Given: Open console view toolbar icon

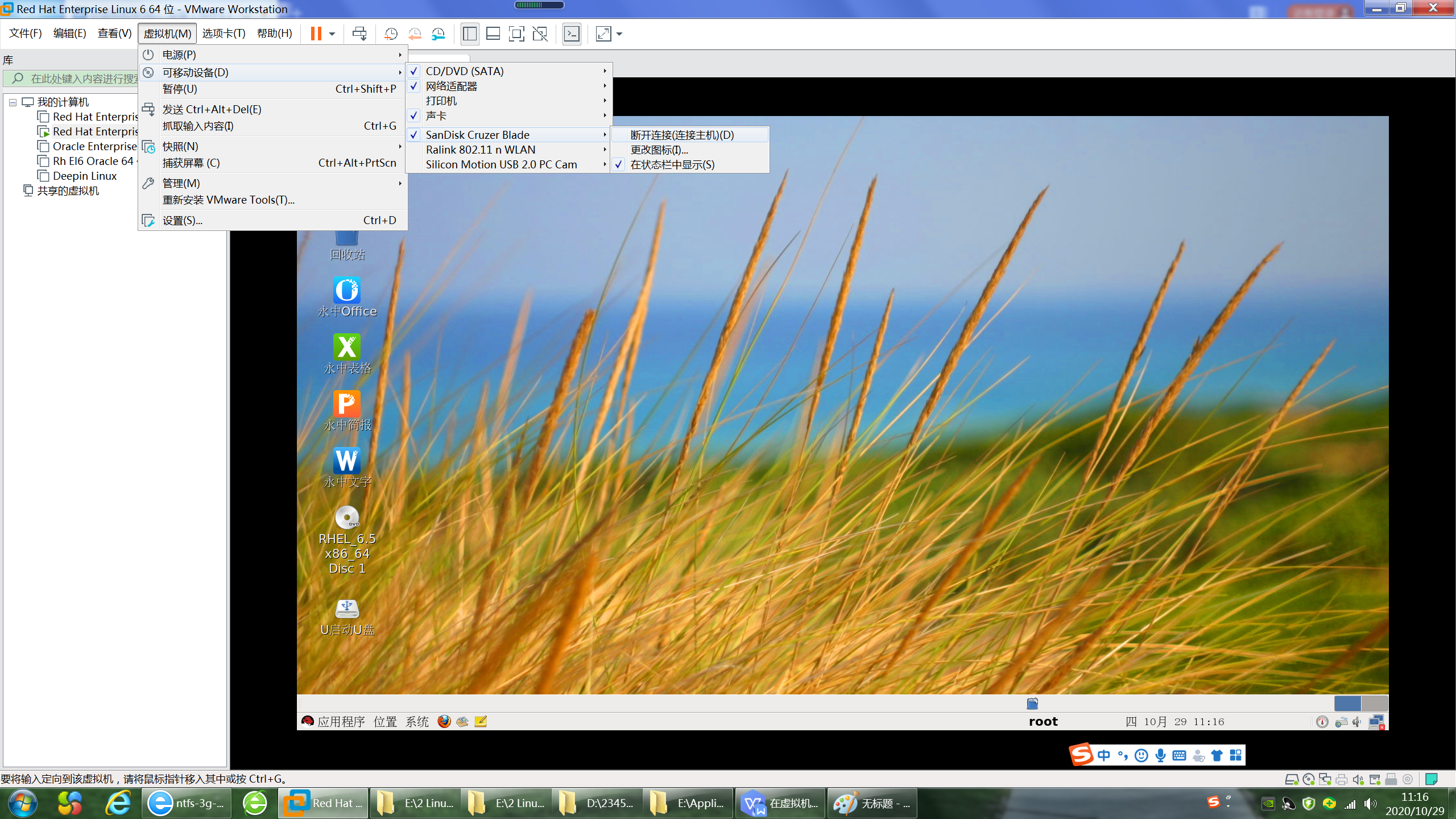Looking at the screenshot, I should tap(572, 34).
